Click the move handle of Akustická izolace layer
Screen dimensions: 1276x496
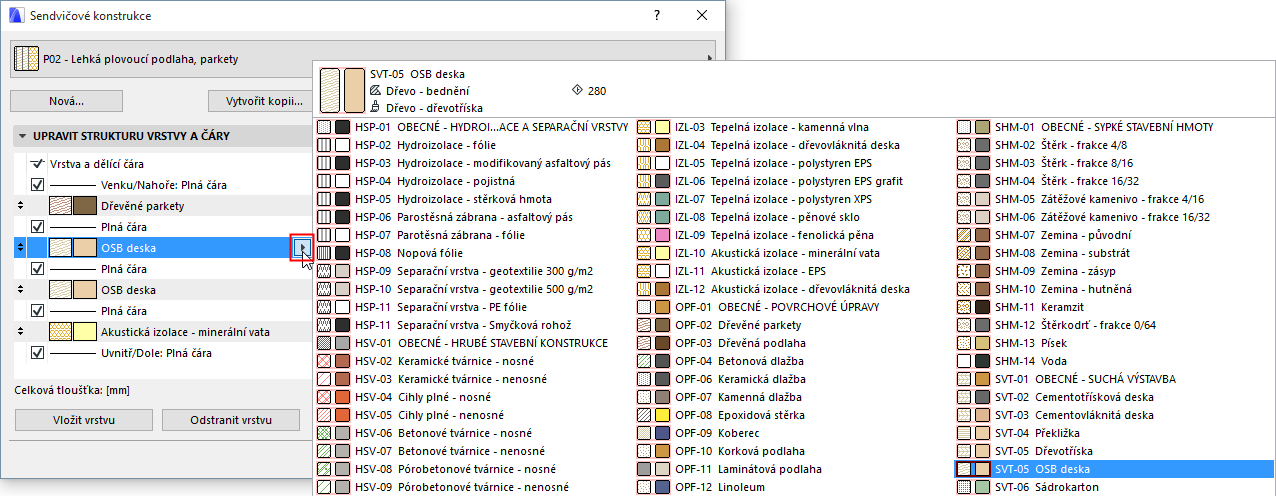pyautogui.click(x=20, y=332)
